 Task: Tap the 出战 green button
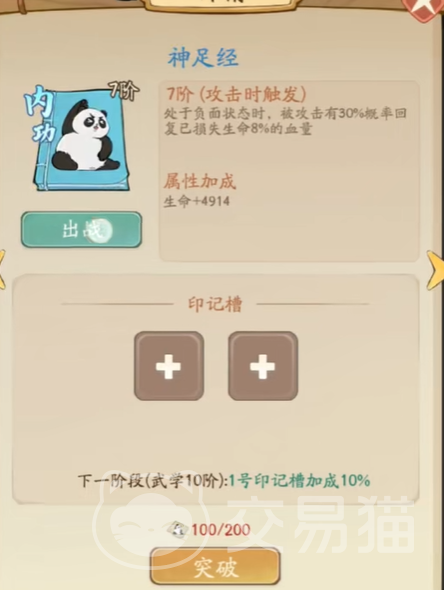(81, 230)
